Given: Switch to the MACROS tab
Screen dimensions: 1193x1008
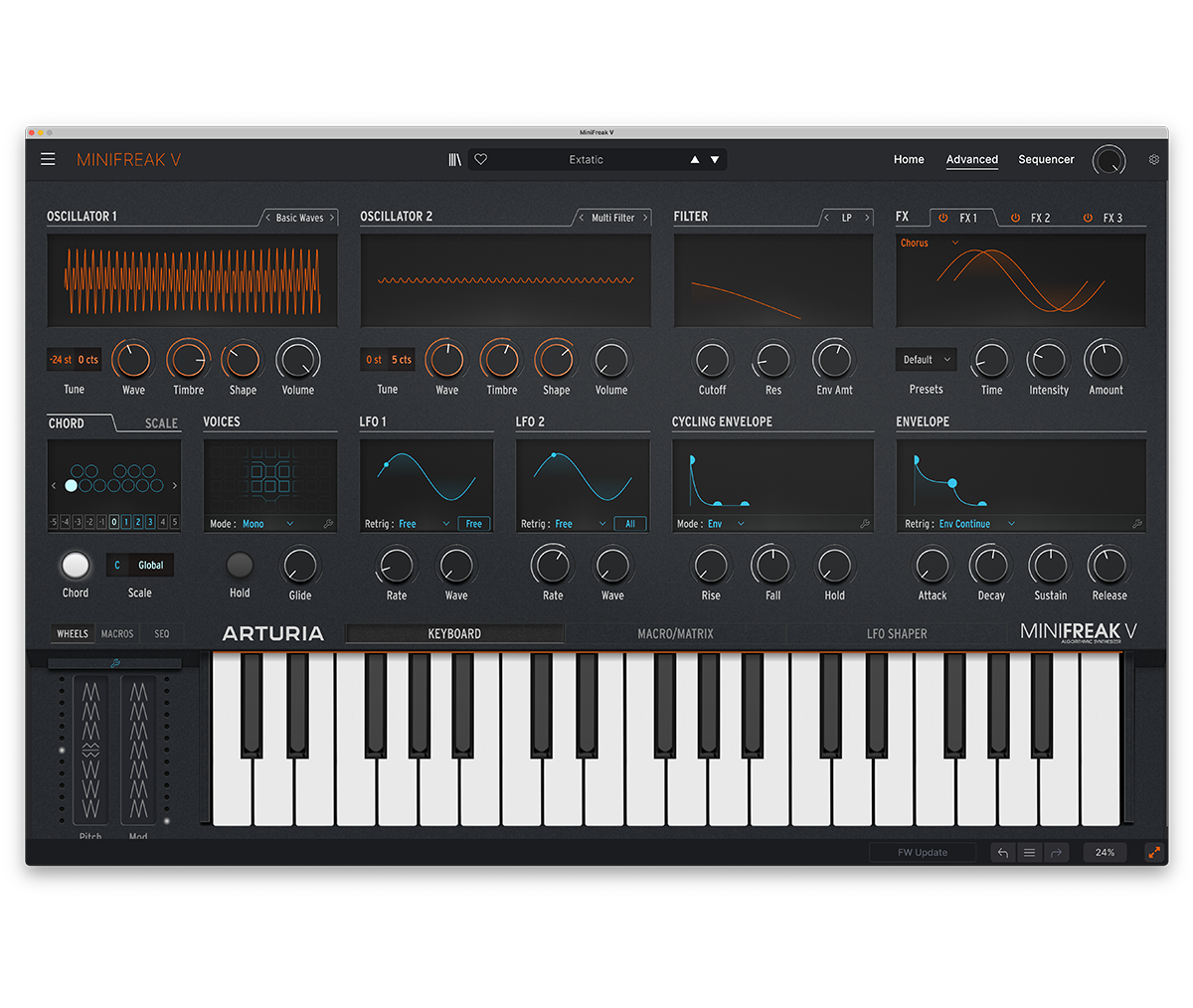Looking at the screenshot, I should click(x=117, y=633).
